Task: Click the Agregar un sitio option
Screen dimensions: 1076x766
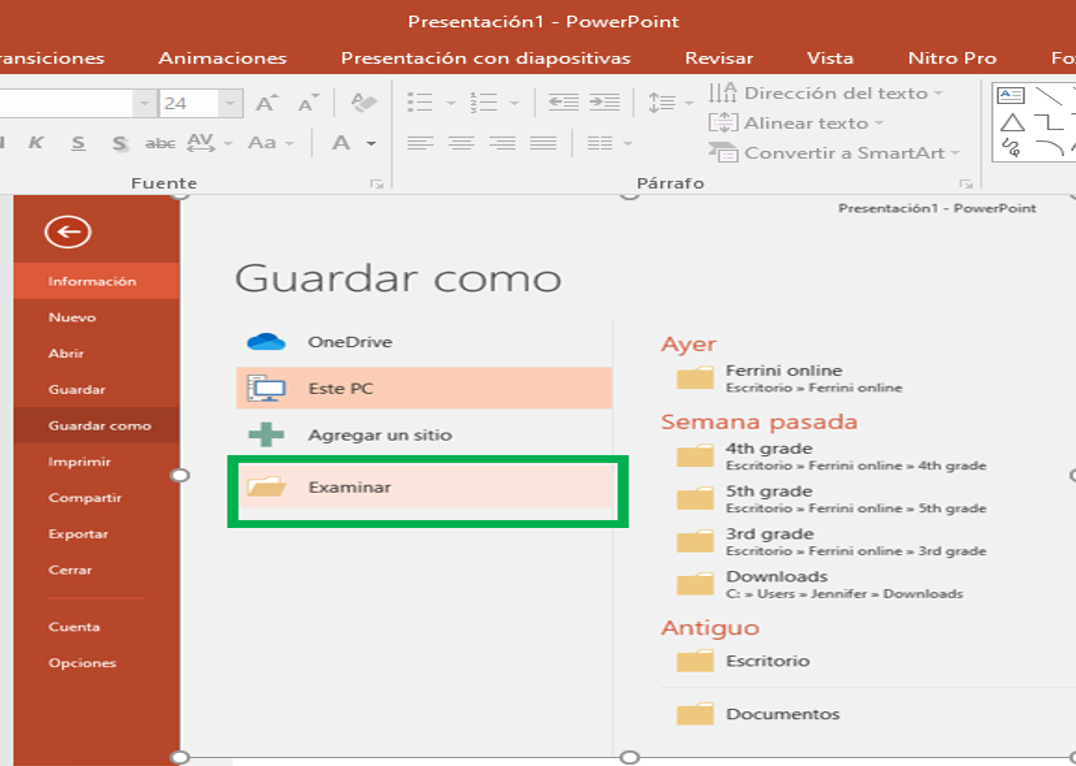Action: [379, 435]
